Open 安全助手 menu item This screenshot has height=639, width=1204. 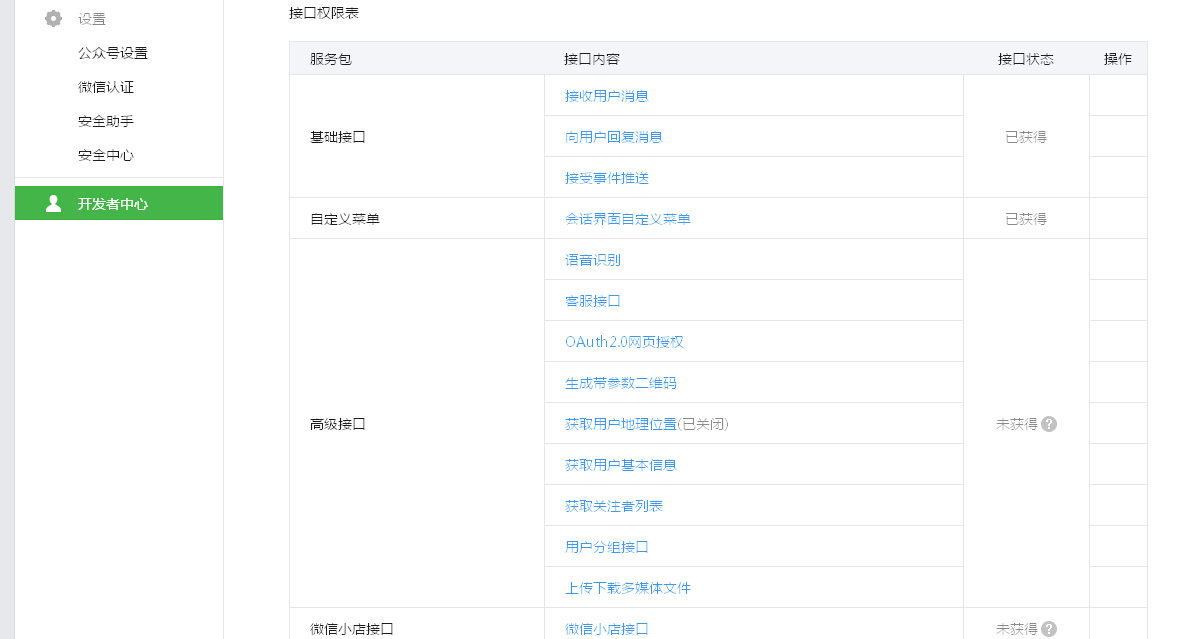[x=106, y=121]
